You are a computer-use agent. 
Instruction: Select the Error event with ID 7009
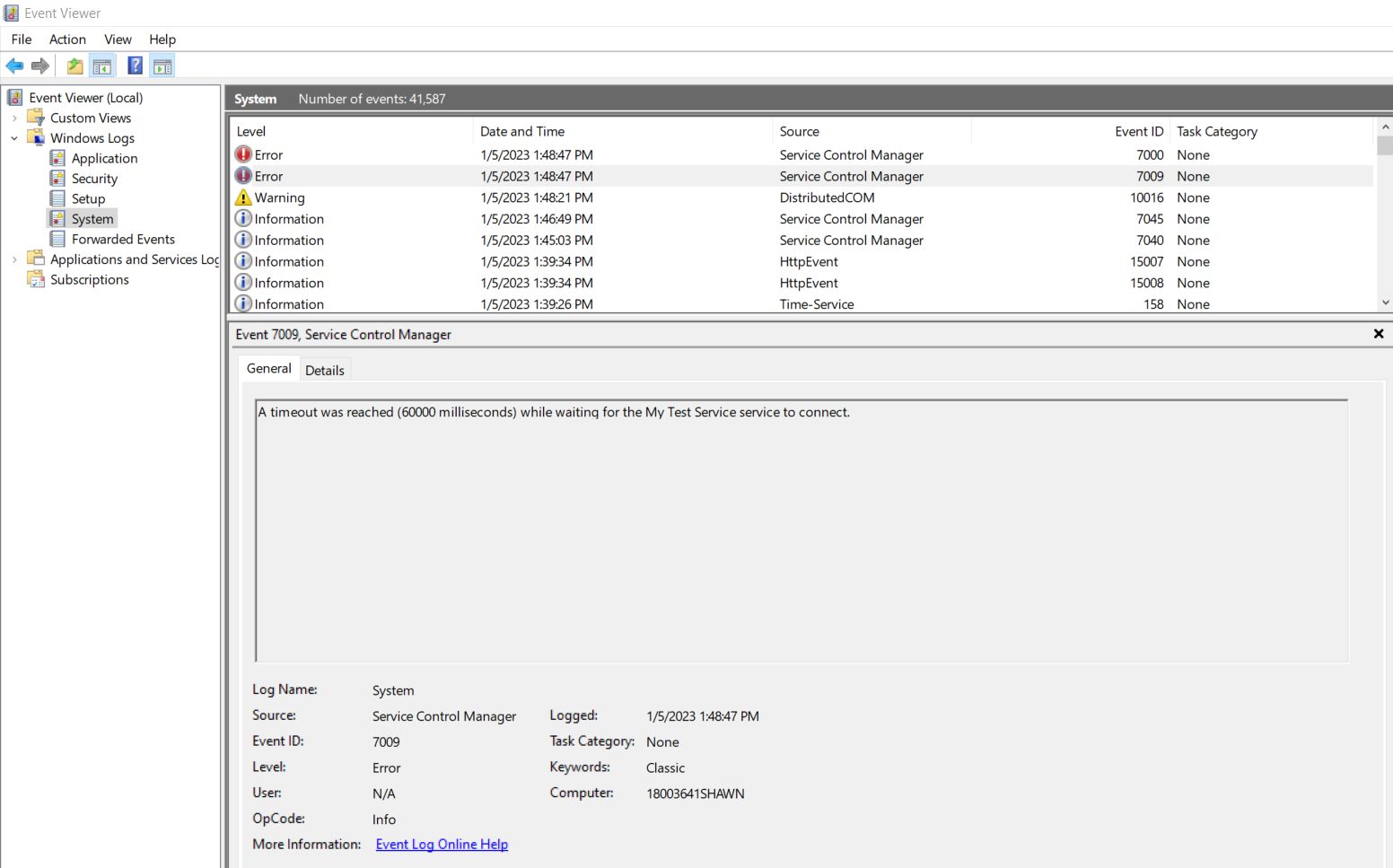click(x=802, y=177)
